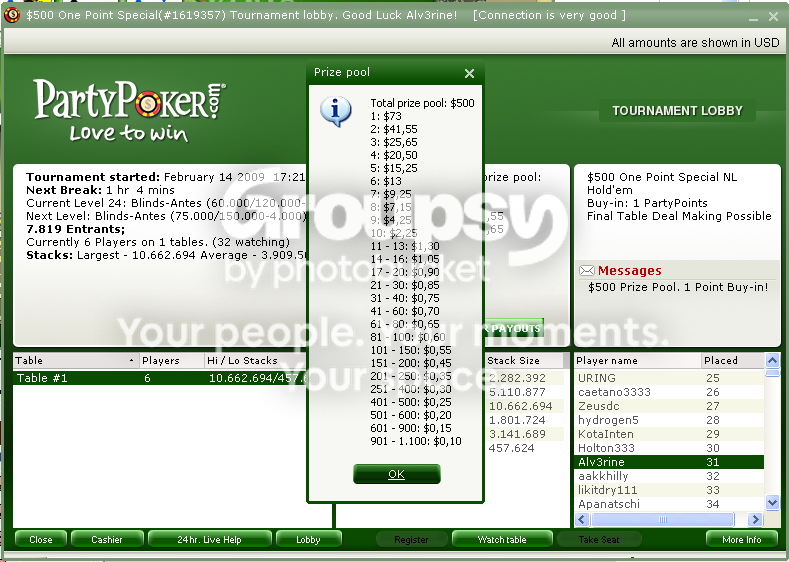The image size is (789, 562).
Task: Click the player list scroll down arrow
Action: pos(772,502)
